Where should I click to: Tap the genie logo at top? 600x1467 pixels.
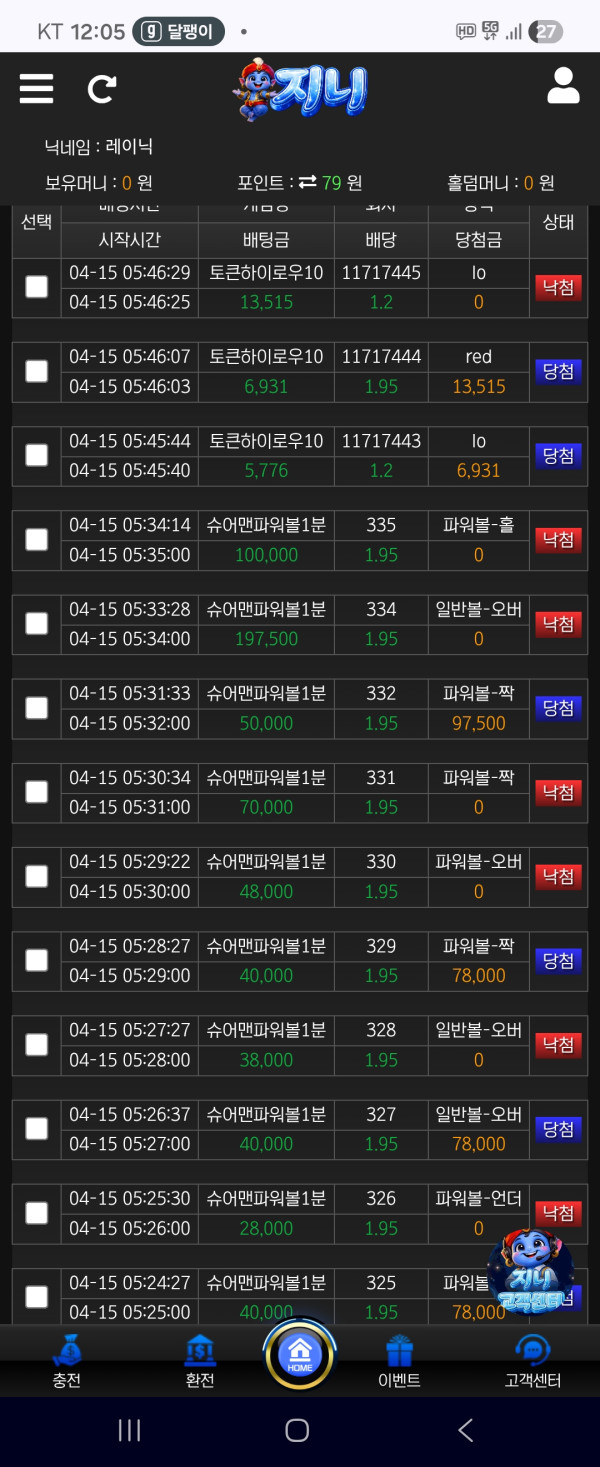pyautogui.click(x=300, y=89)
